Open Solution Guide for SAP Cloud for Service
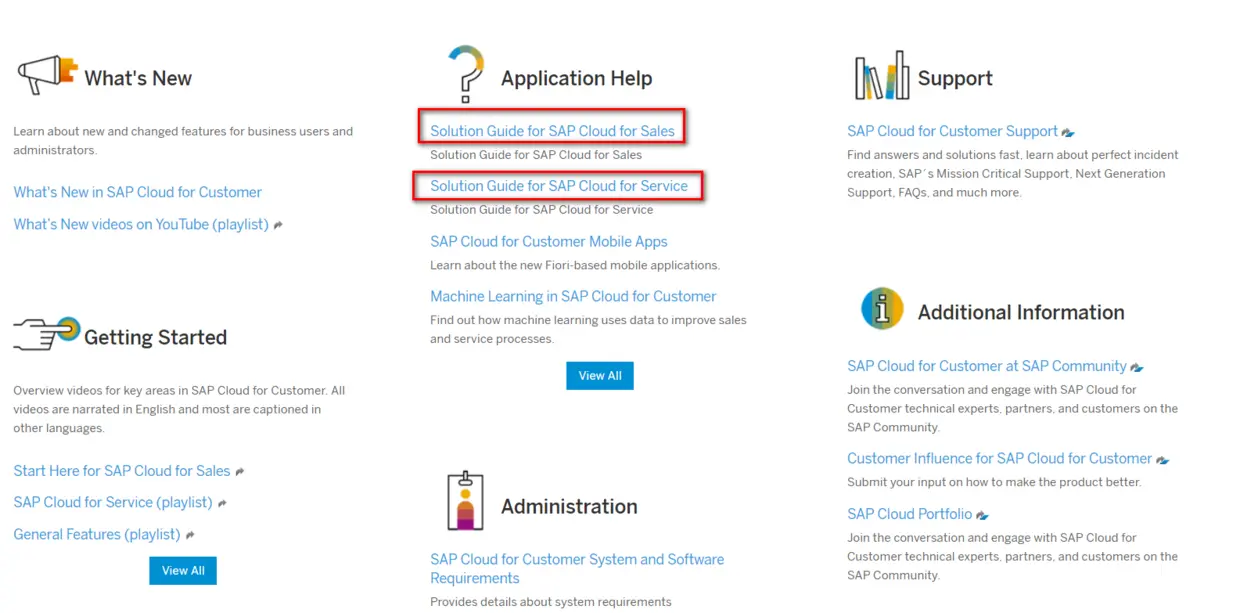The width and height of the screenshot is (1240, 613). coord(559,185)
